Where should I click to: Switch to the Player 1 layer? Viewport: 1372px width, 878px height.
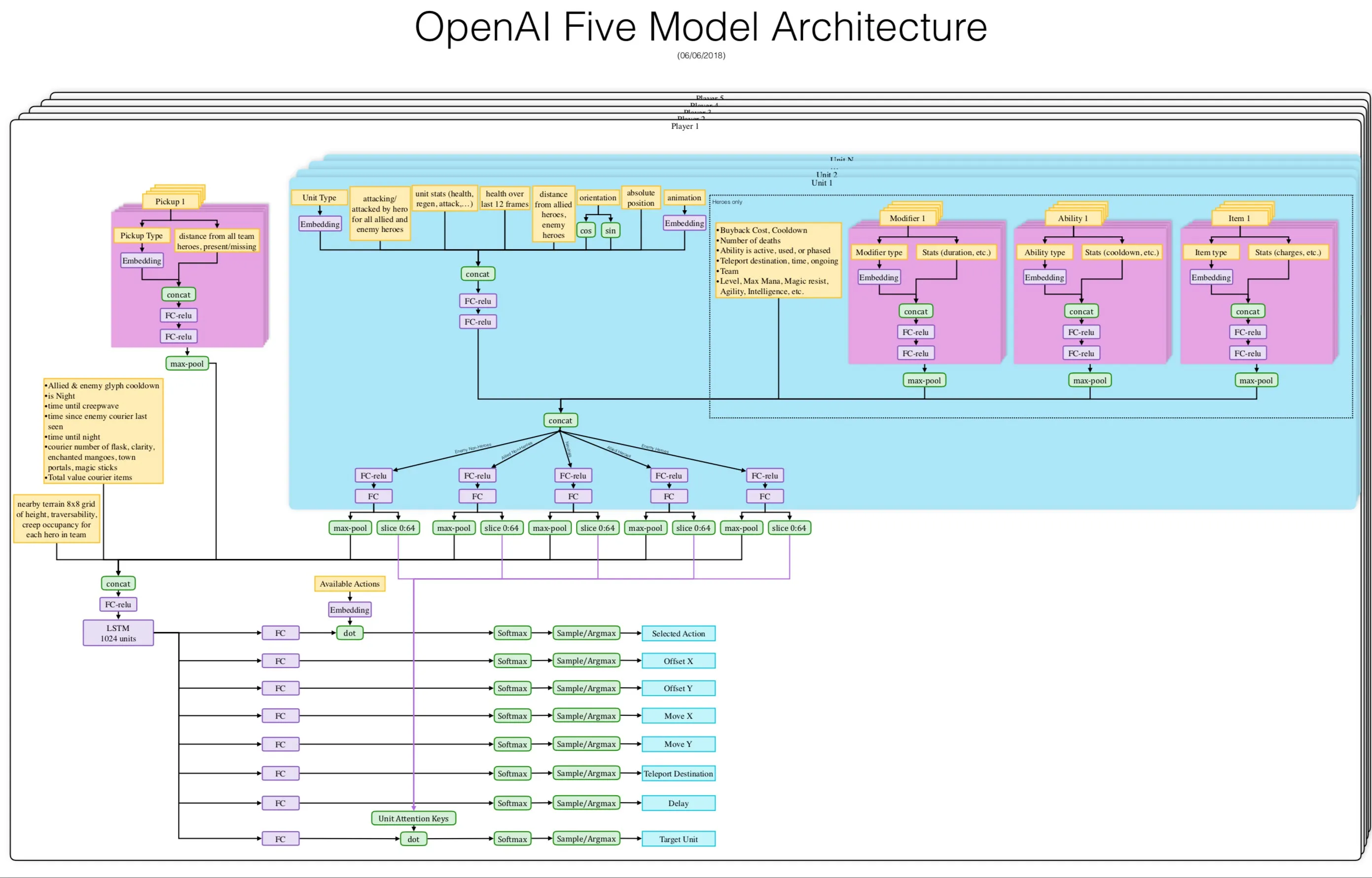coord(685,126)
